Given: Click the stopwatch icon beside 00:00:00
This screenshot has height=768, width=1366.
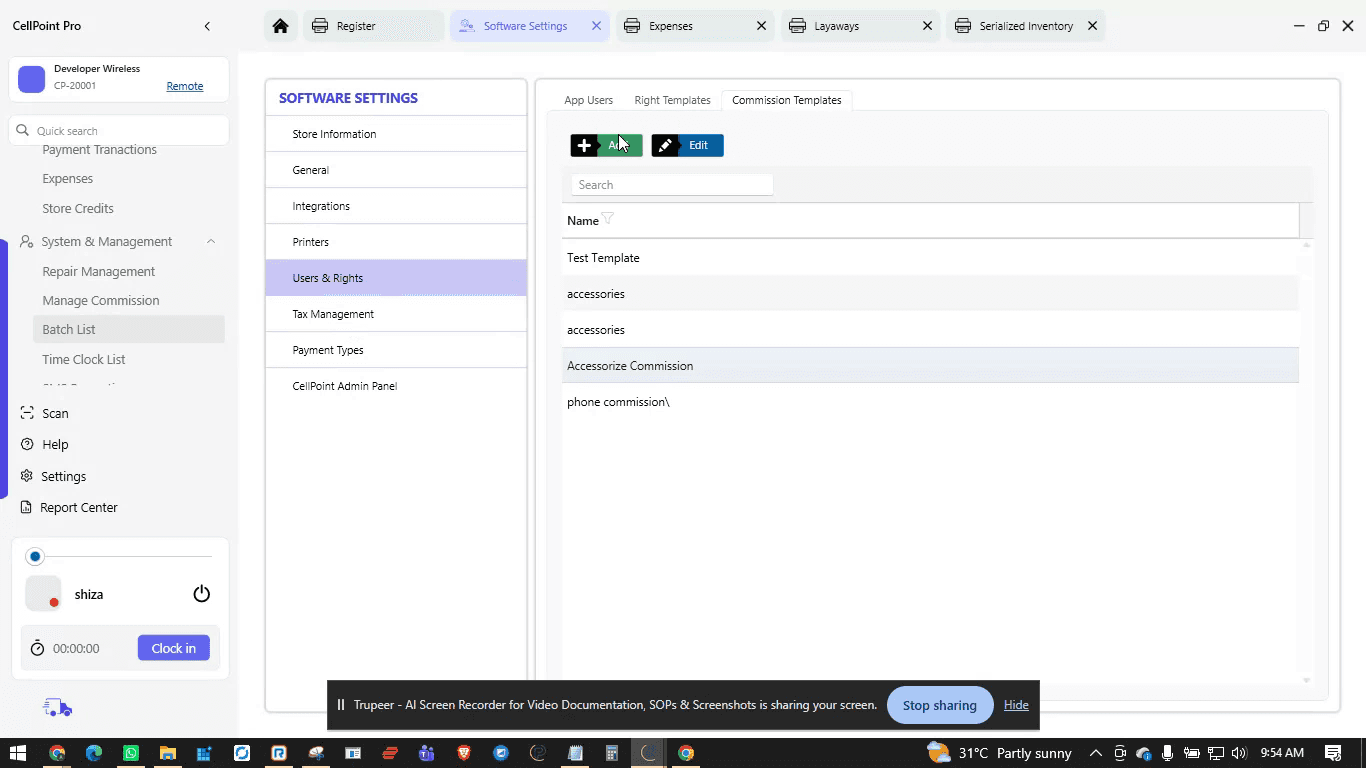Looking at the screenshot, I should click(x=38, y=648).
